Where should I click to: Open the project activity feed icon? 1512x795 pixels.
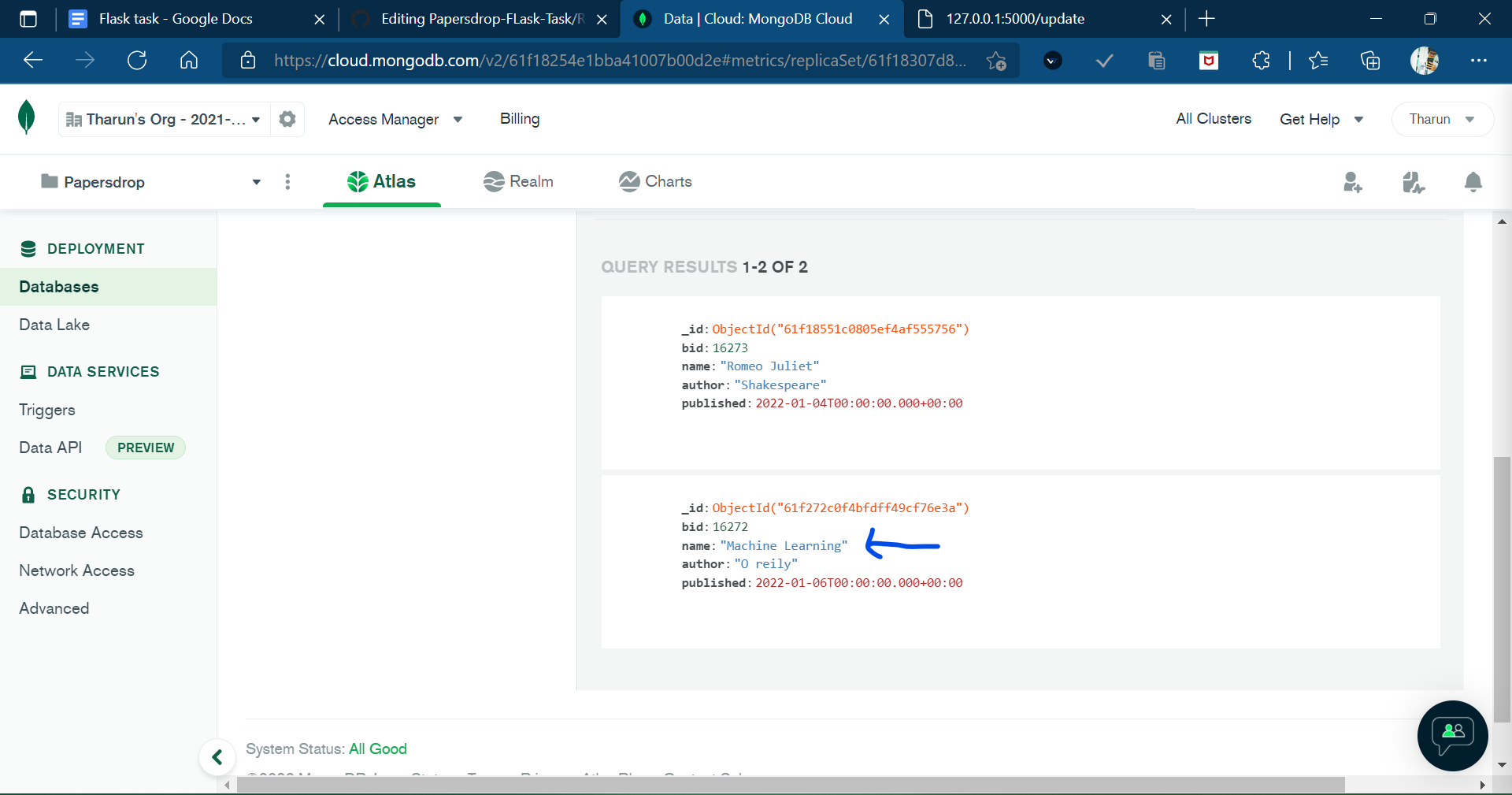(x=1413, y=182)
